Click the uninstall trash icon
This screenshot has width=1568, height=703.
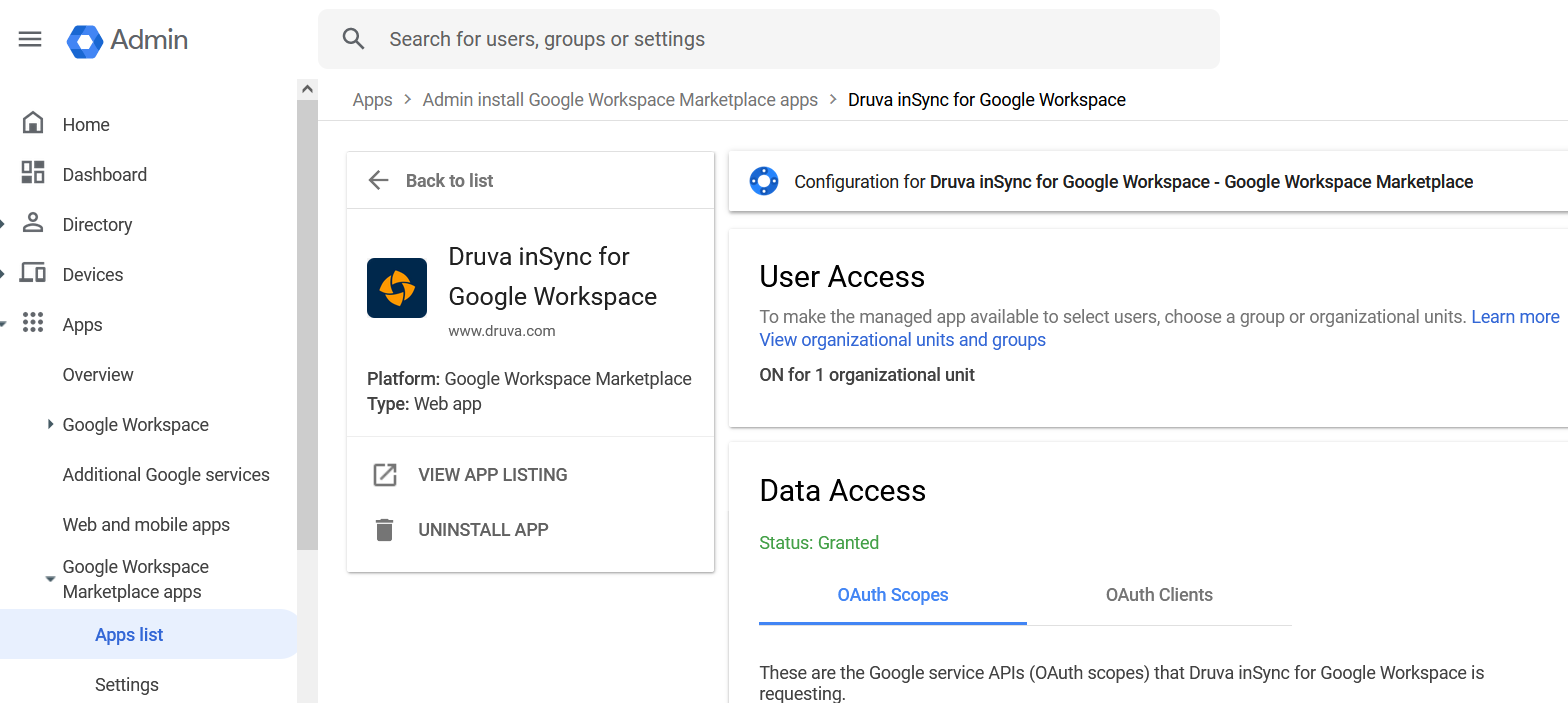click(x=384, y=530)
